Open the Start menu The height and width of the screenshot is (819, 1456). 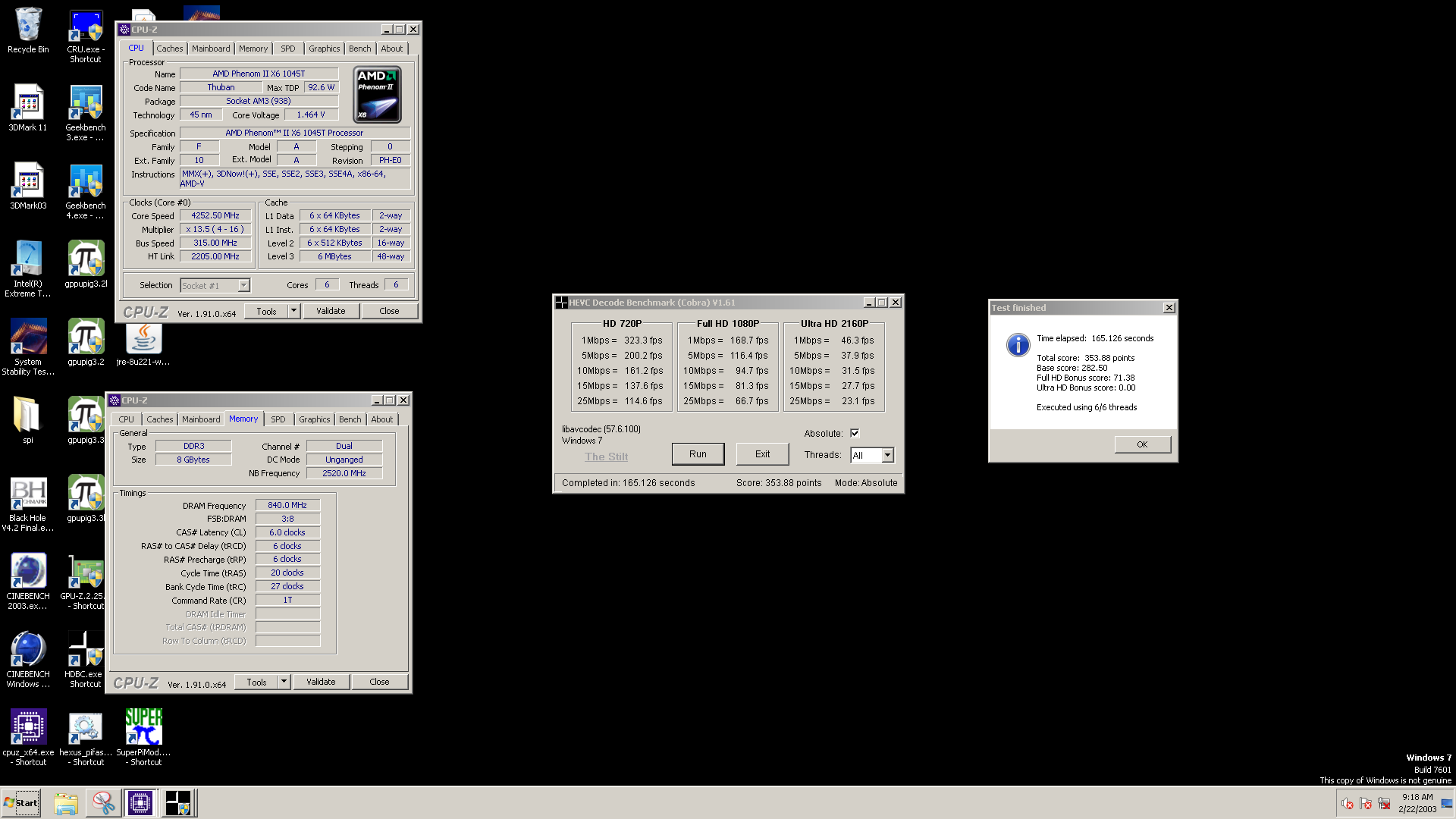(x=21, y=803)
